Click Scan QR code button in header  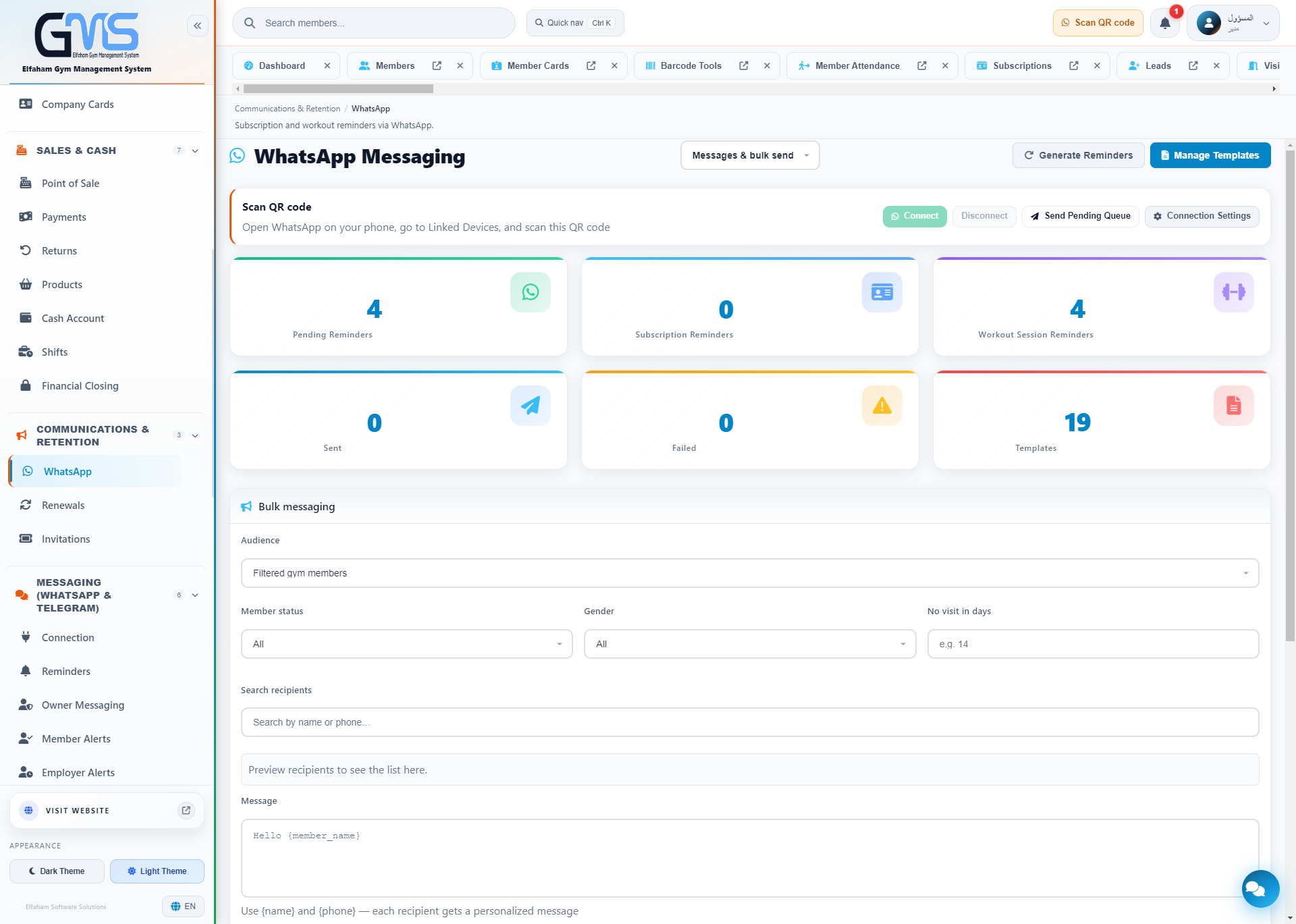point(1098,23)
